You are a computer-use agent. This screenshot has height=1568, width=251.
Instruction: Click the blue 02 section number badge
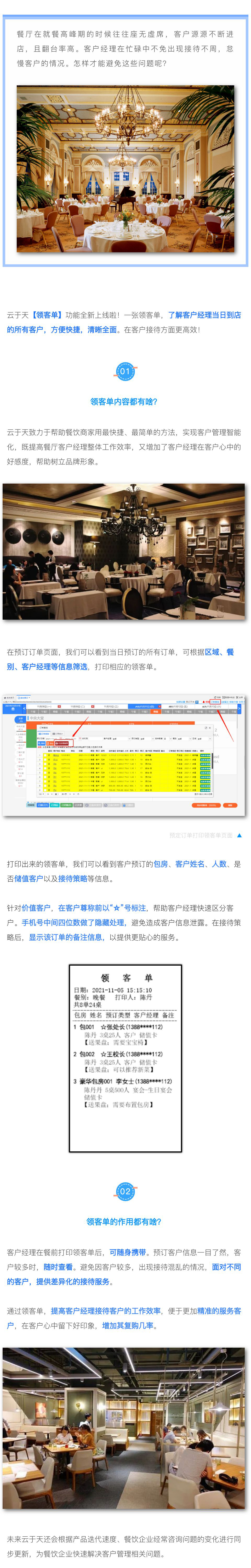coord(125,1191)
